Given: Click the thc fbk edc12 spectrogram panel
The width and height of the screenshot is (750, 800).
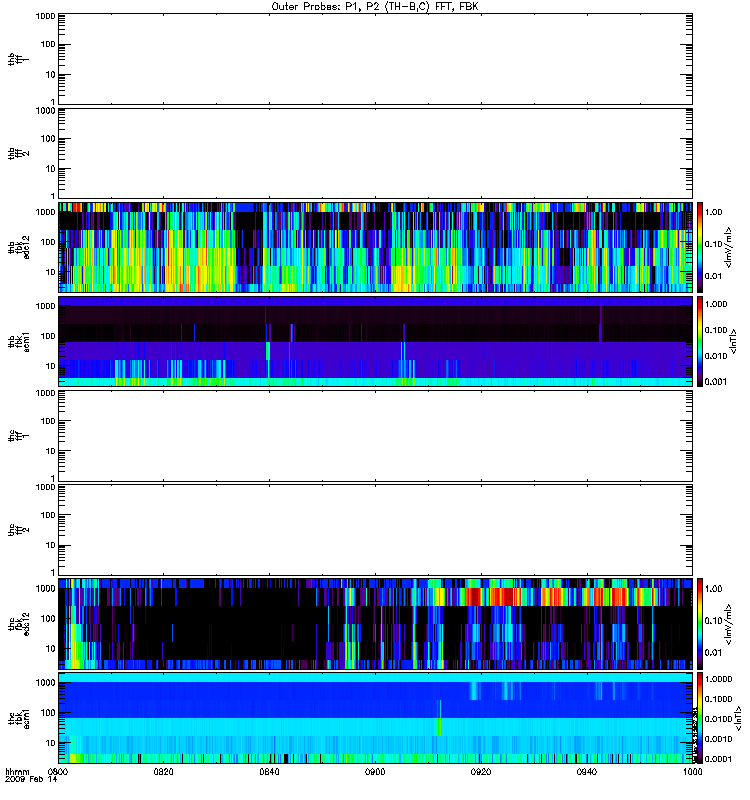Looking at the screenshot, I should pos(376,623).
